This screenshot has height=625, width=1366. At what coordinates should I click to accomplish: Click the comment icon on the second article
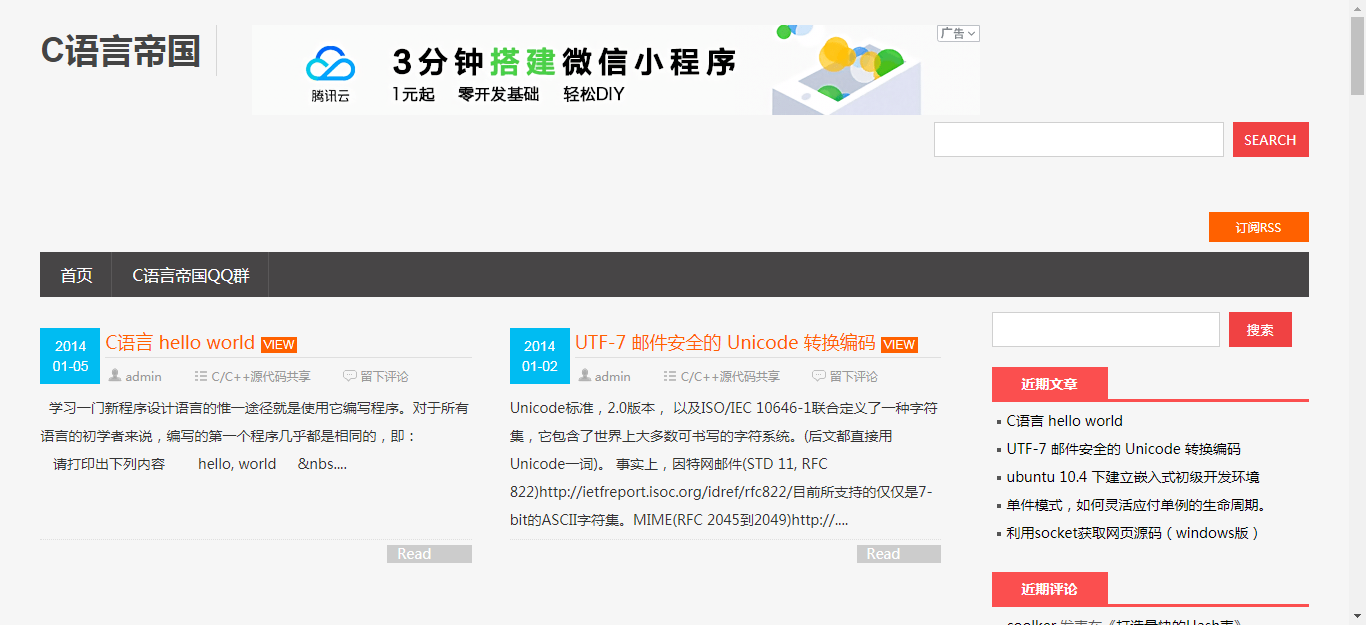(x=818, y=376)
